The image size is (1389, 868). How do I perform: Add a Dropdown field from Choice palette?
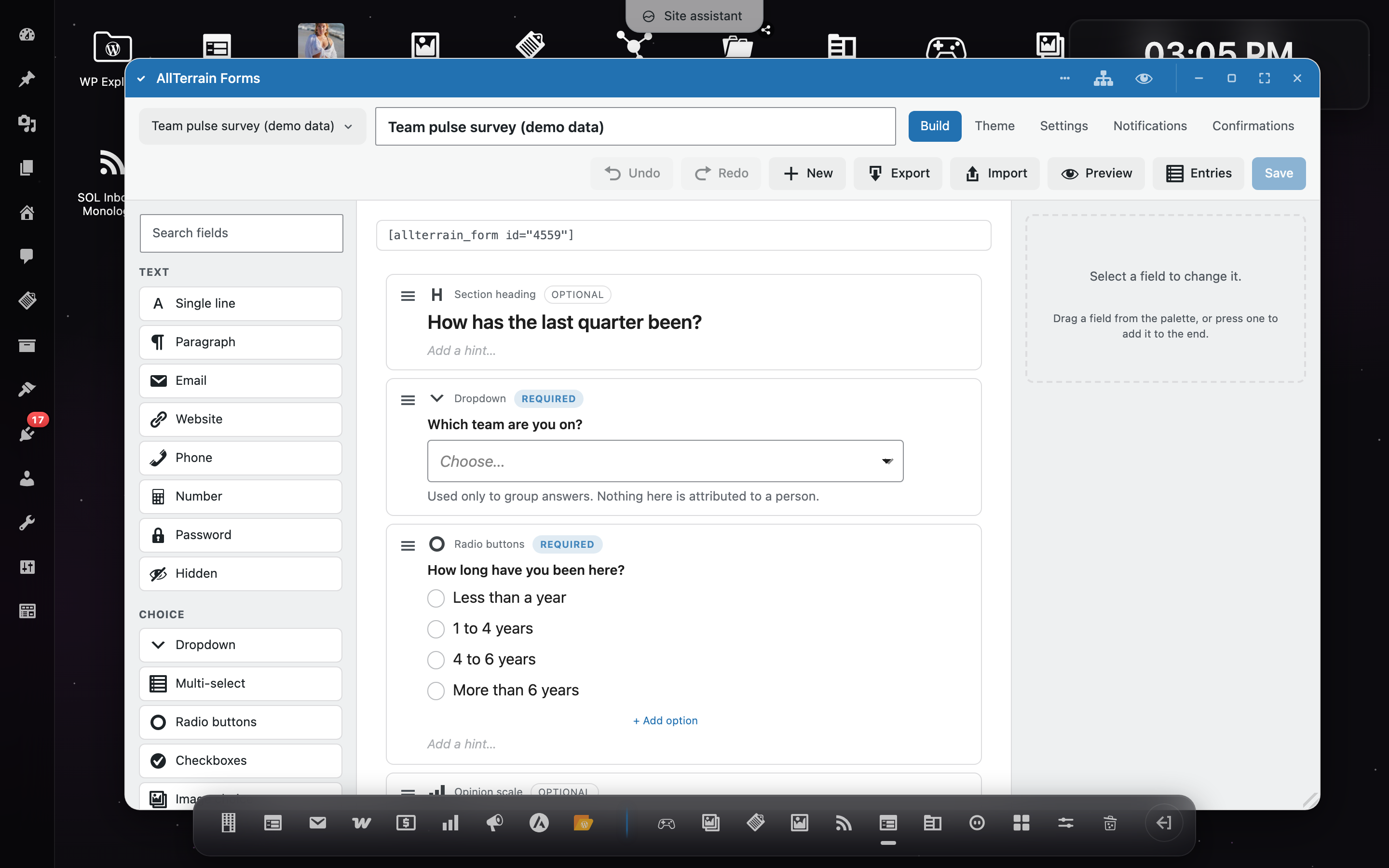241,645
